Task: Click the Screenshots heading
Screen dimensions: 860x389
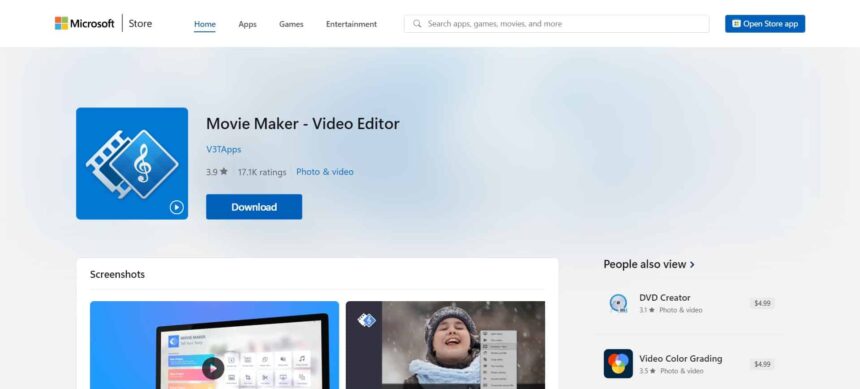Action: click(117, 274)
